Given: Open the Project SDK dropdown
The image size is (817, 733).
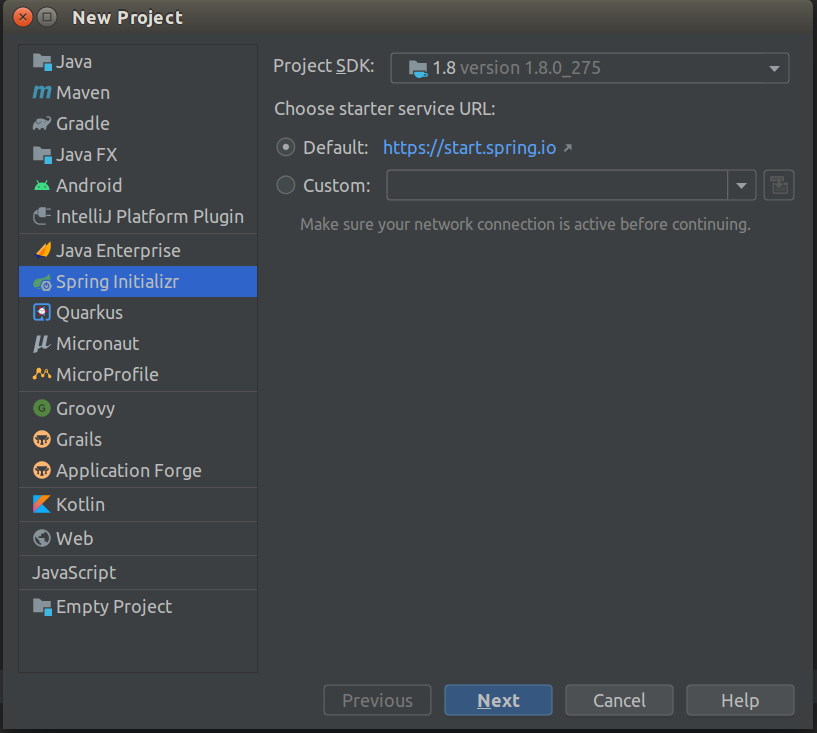Looking at the screenshot, I should tap(589, 68).
